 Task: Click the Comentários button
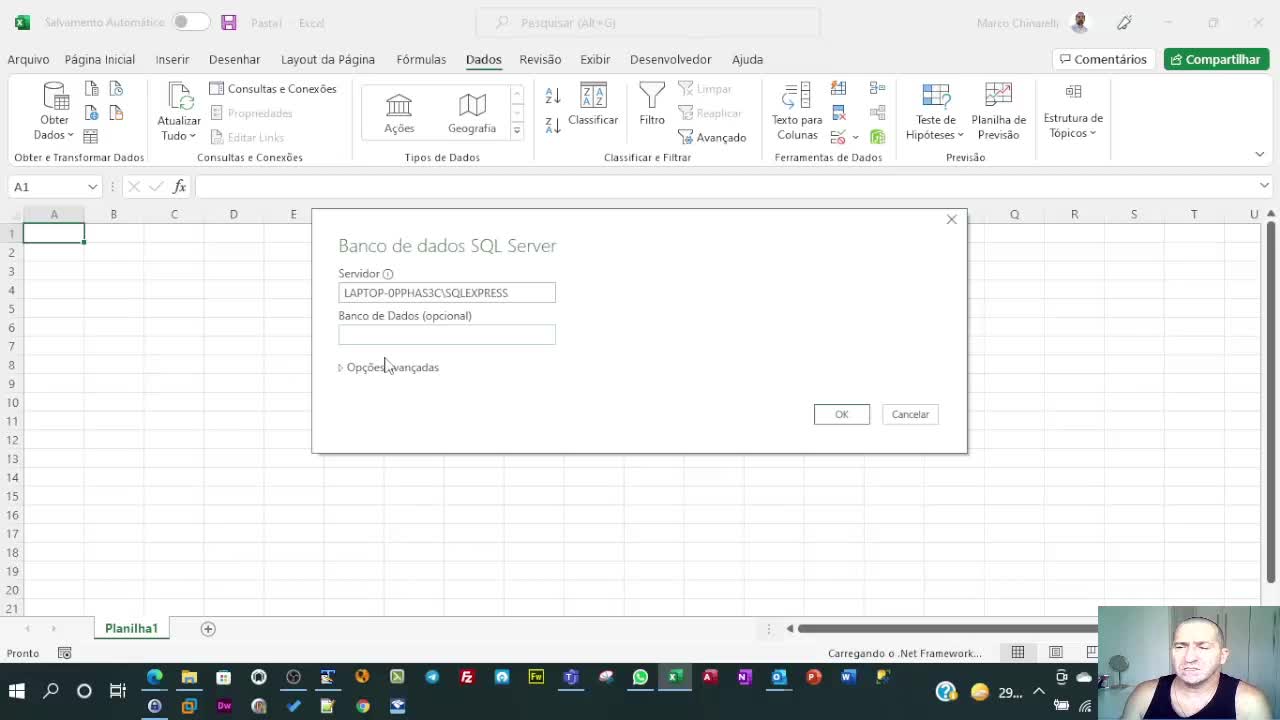(1103, 59)
